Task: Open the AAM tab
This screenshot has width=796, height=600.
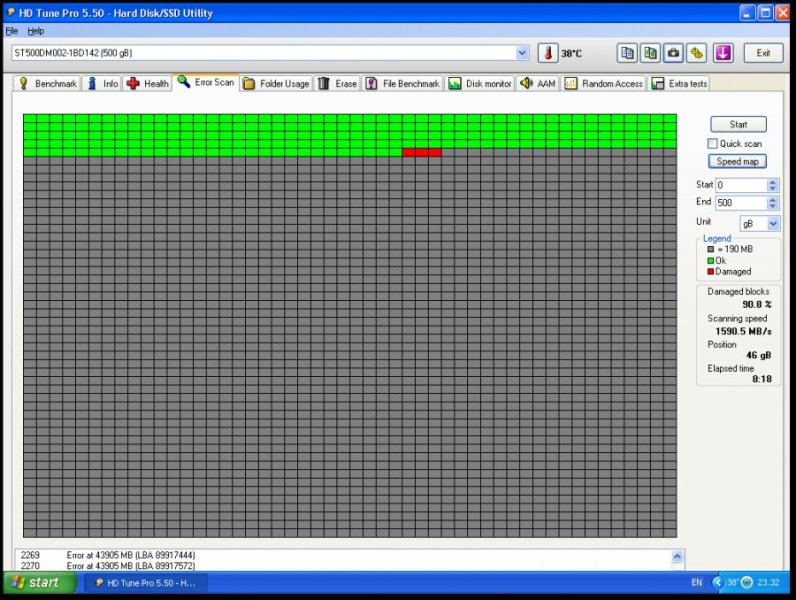Action: [x=538, y=84]
